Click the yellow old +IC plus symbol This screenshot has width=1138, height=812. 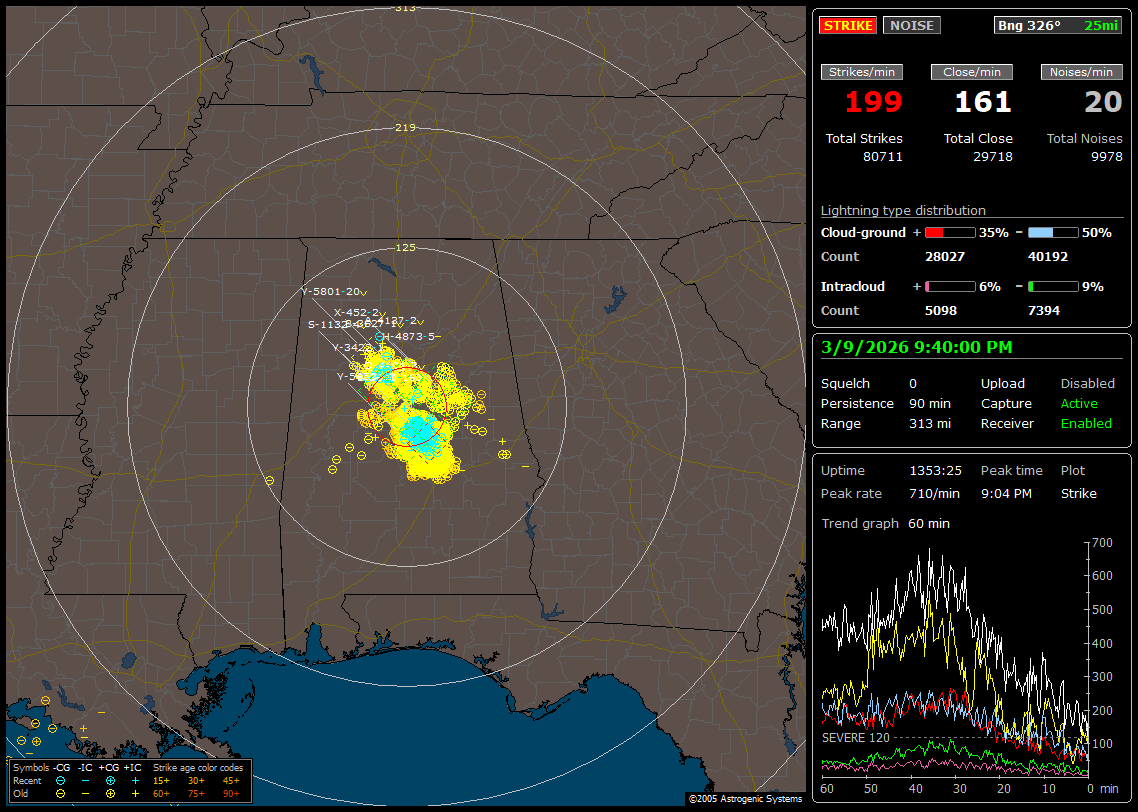tap(135, 793)
